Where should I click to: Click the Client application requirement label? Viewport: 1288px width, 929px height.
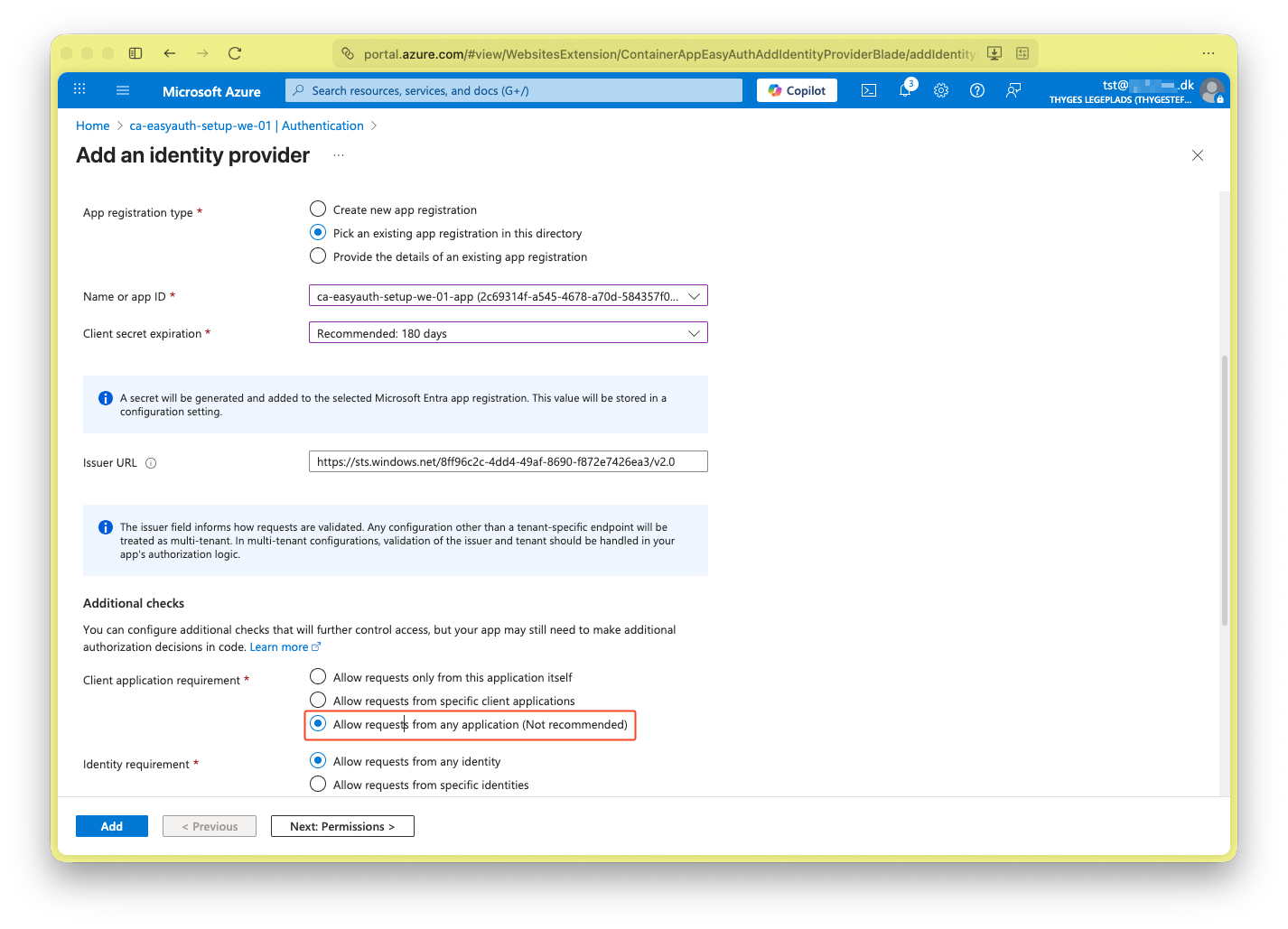[162, 680]
